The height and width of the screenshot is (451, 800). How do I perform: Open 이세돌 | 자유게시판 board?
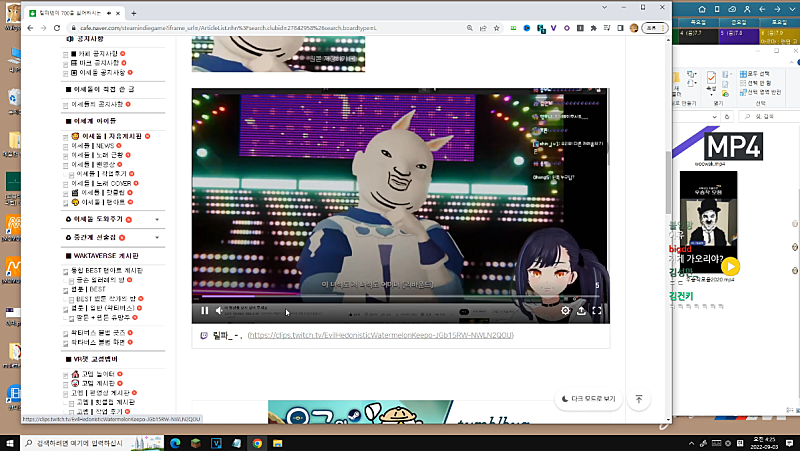coord(112,136)
